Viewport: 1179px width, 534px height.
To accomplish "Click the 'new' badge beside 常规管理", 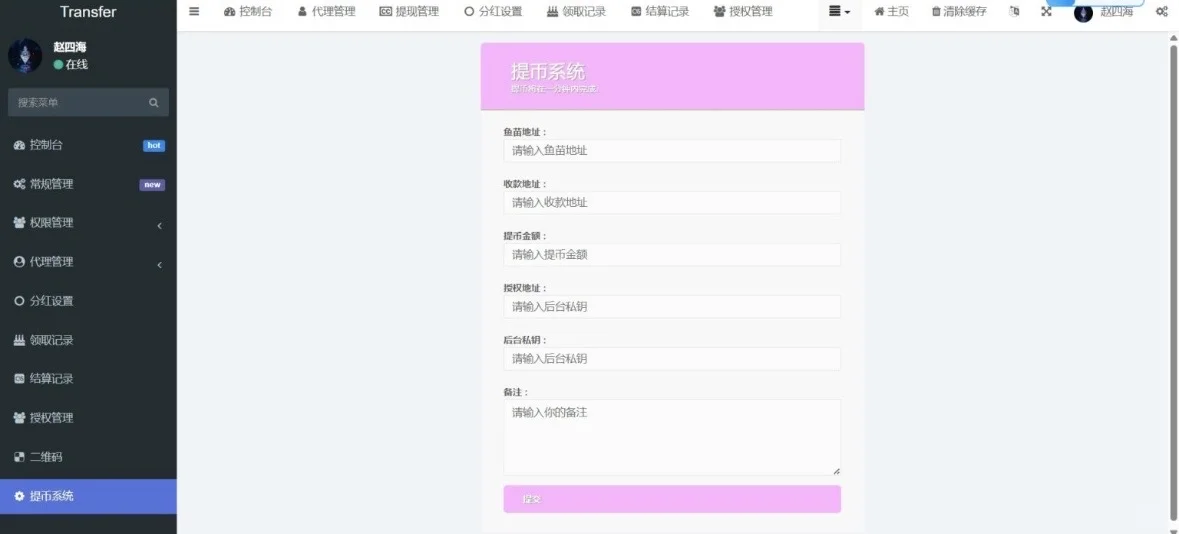I will point(152,185).
